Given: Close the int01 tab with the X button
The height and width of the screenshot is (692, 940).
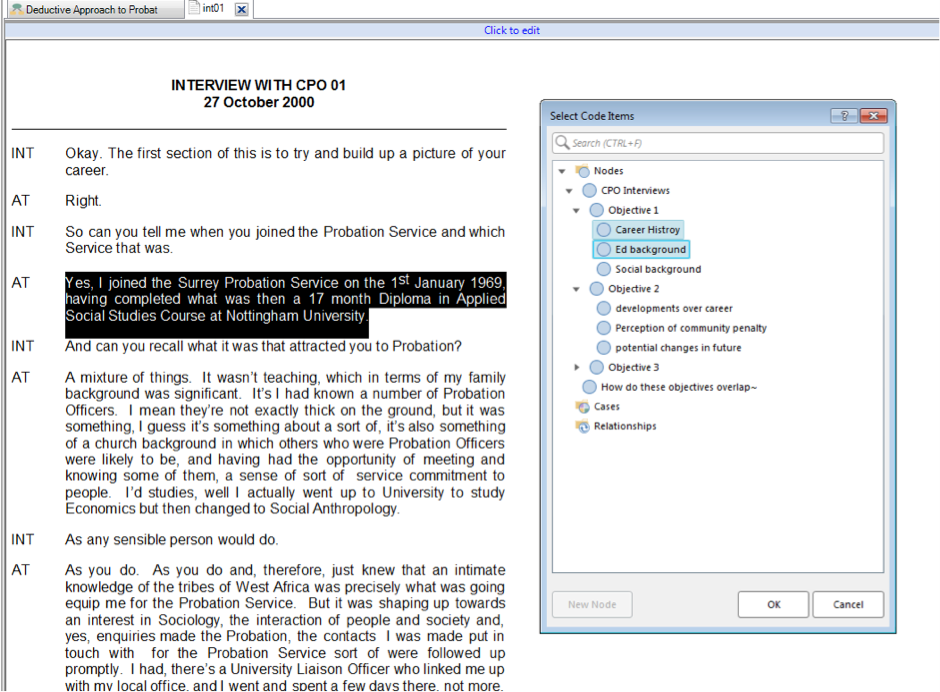Looking at the screenshot, I should coord(241,9).
